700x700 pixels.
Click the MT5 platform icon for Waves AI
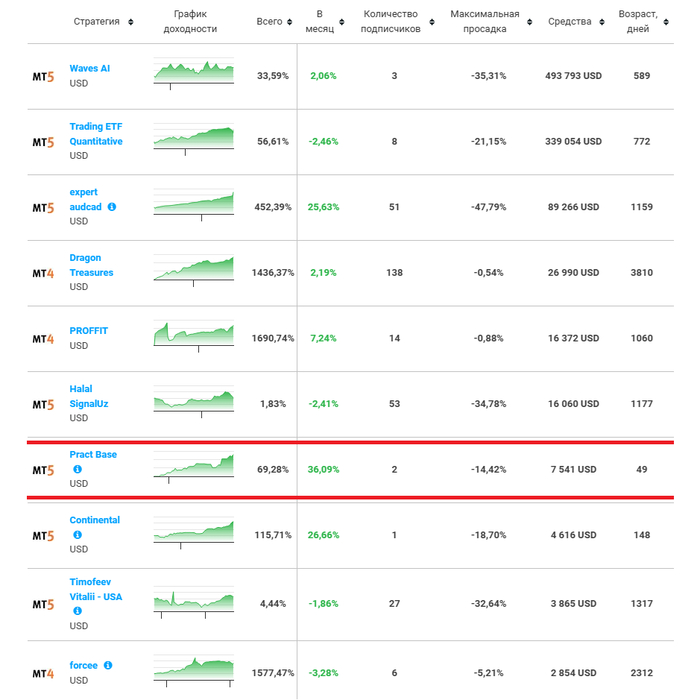pos(43,76)
